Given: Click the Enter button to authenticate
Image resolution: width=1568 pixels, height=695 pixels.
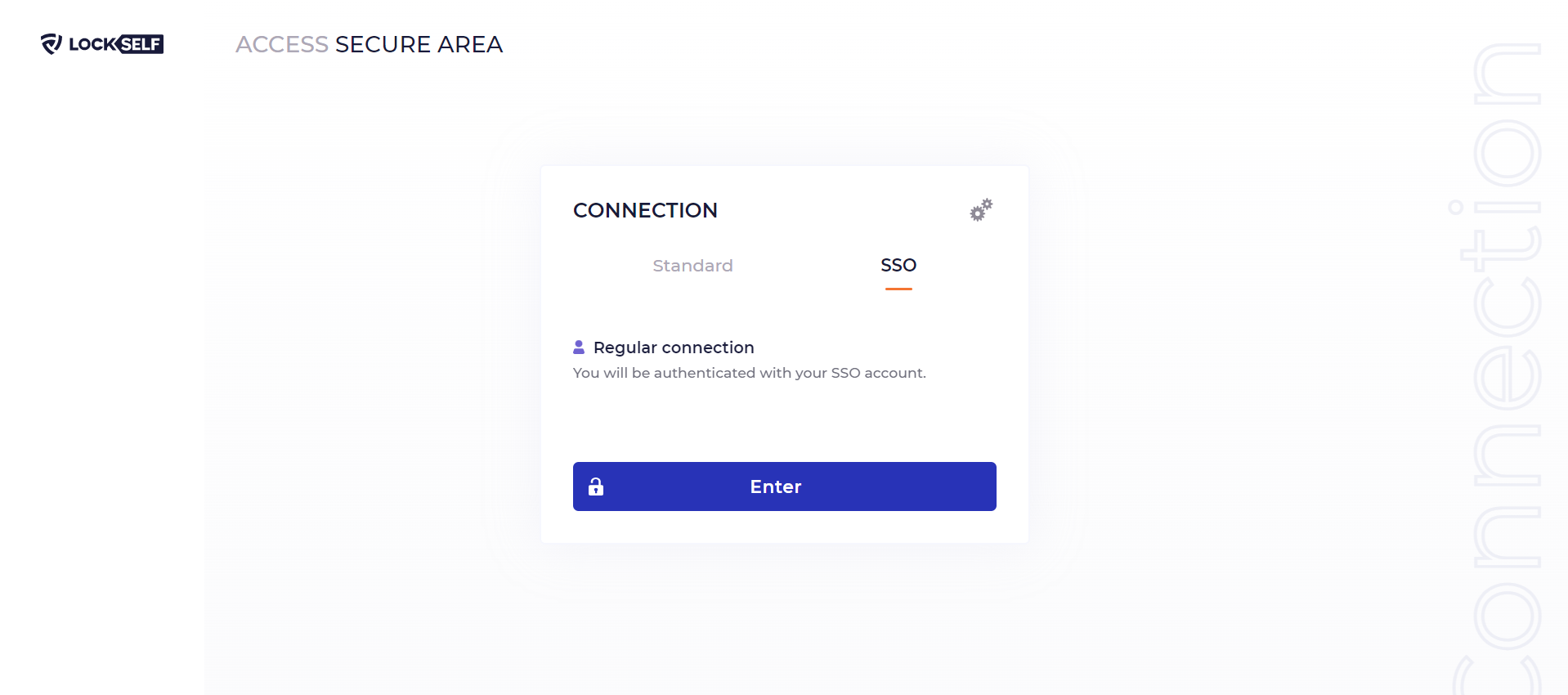Looking at the screenshot, I should pos(785,486).
